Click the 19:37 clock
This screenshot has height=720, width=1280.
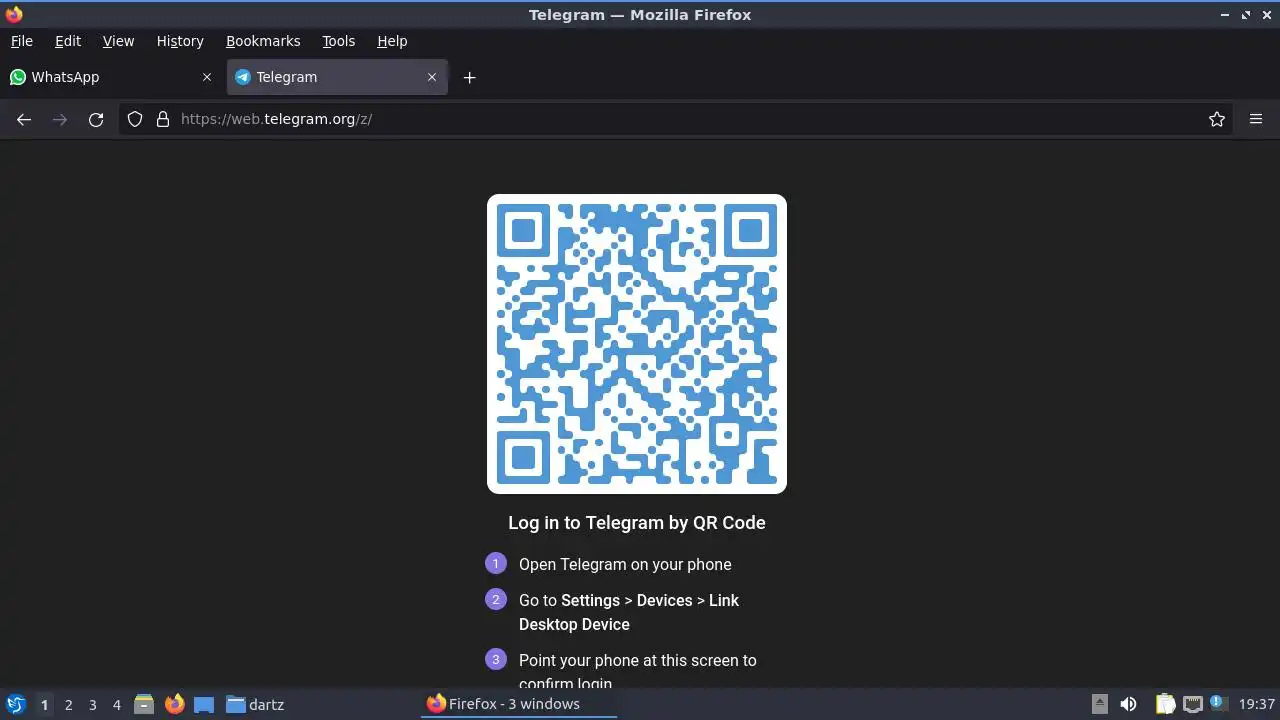coord(1257,704)
